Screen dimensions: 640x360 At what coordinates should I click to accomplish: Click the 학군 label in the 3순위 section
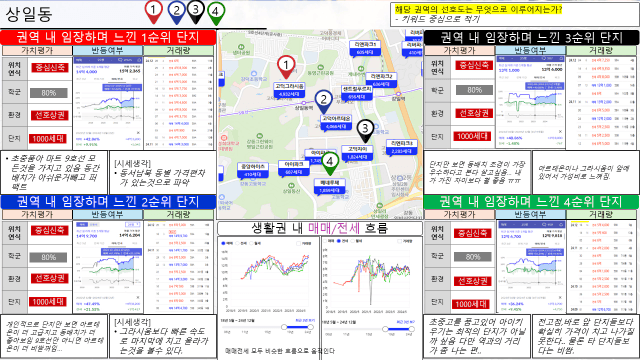tap(437, 90)
